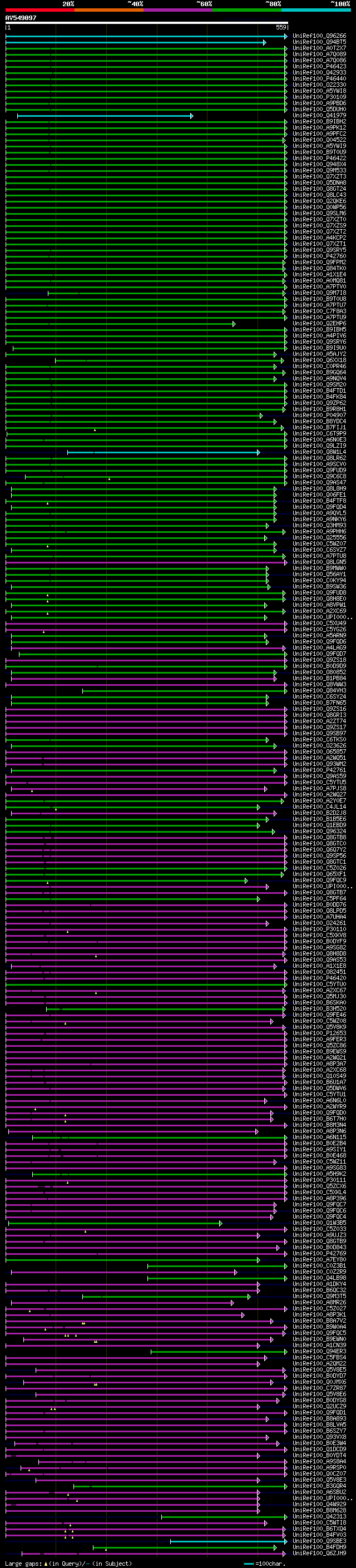This screenshot has width=356, height=1568.
Task: Click the green alignment bar for Q94ER3
Action: tap(219, 1351)
